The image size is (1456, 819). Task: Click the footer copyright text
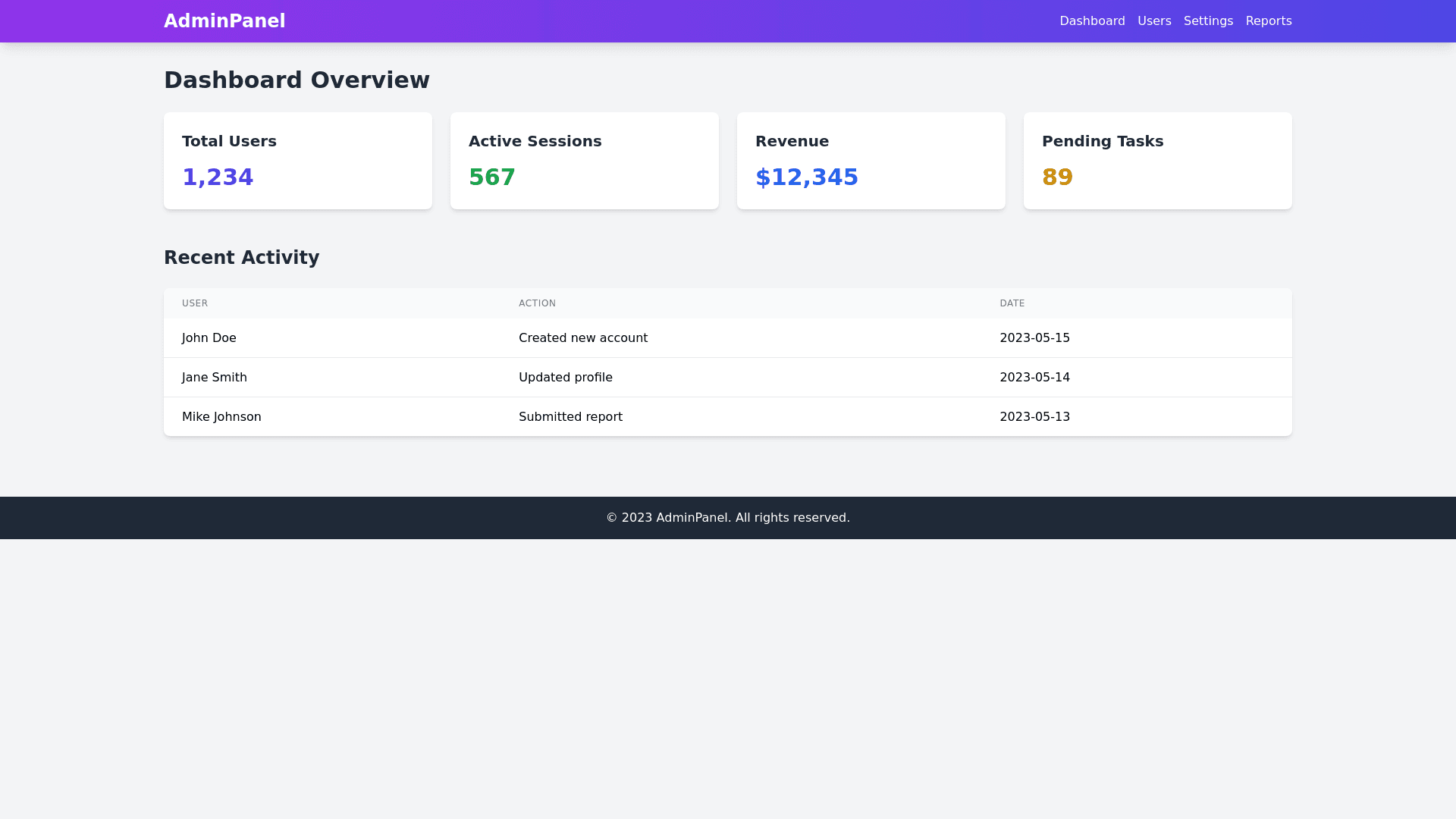coord(728,518)
